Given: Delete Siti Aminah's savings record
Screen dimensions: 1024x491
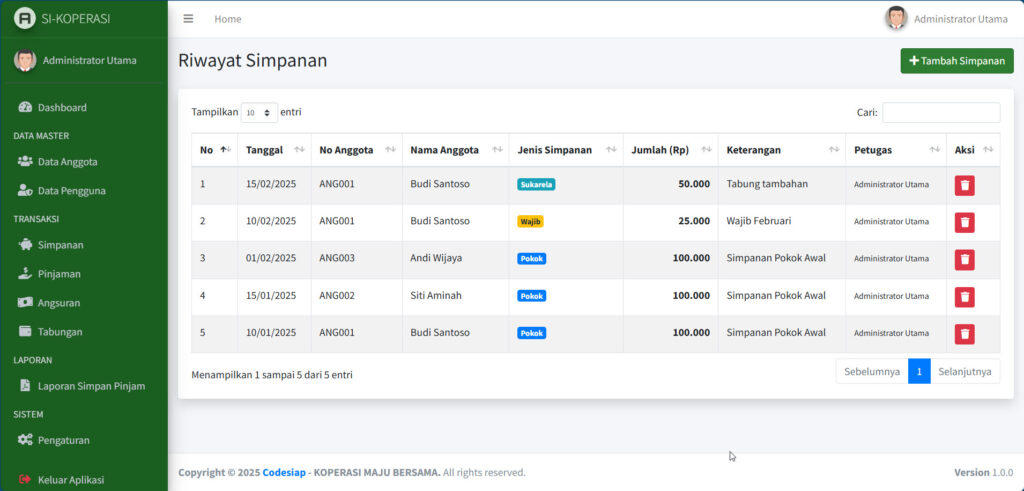Looking at the screenshot, I should [x=964, y=296].
